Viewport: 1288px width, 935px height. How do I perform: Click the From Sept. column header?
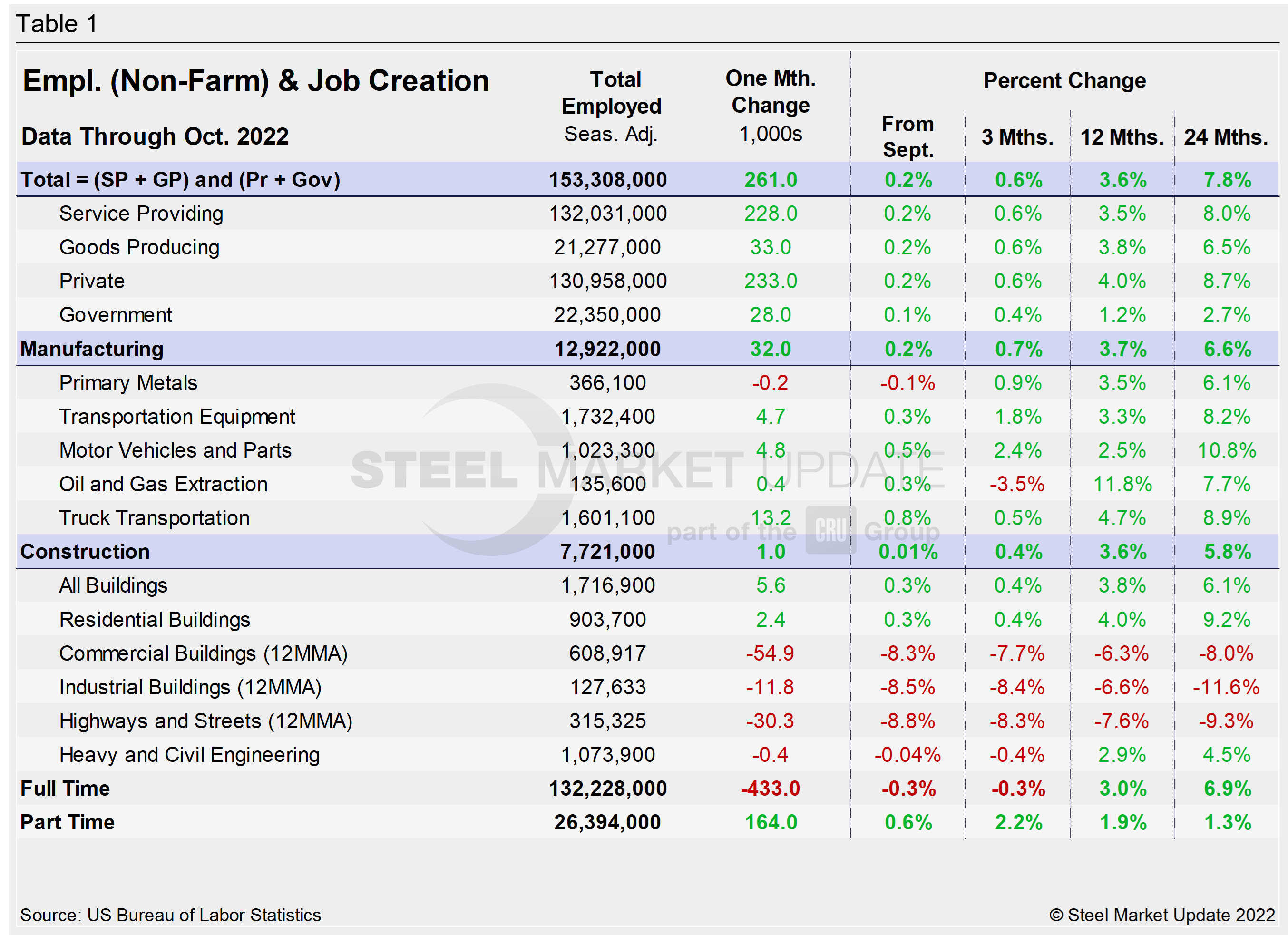(907, 137)
